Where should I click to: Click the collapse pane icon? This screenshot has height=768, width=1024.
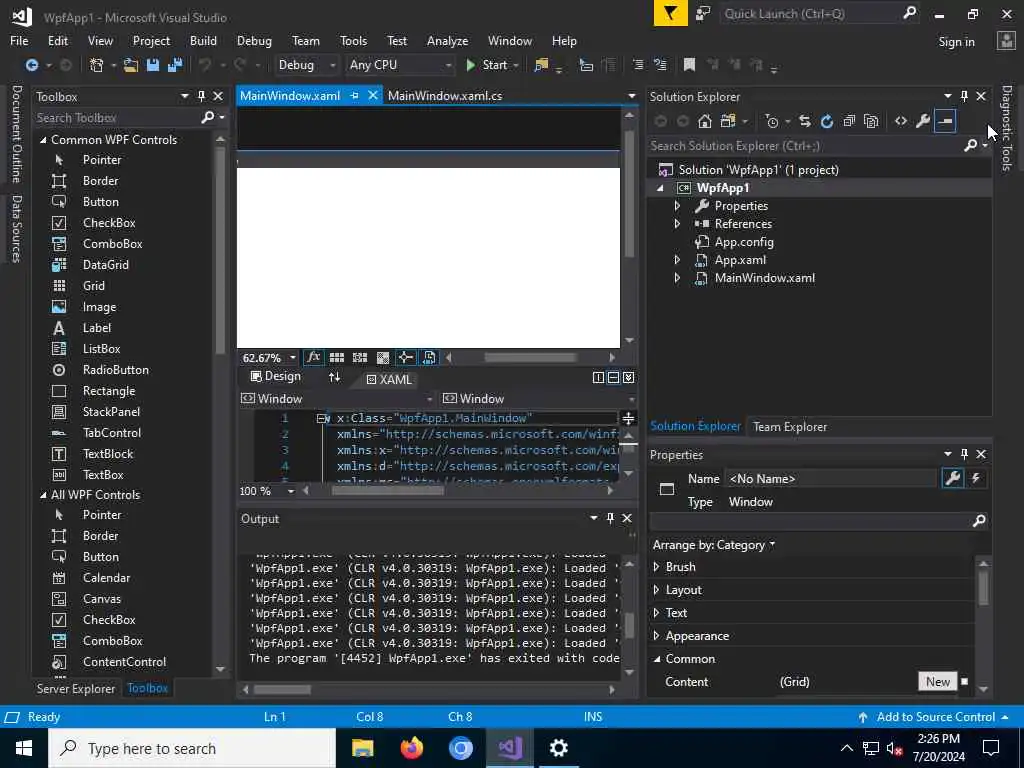point(628,377)
